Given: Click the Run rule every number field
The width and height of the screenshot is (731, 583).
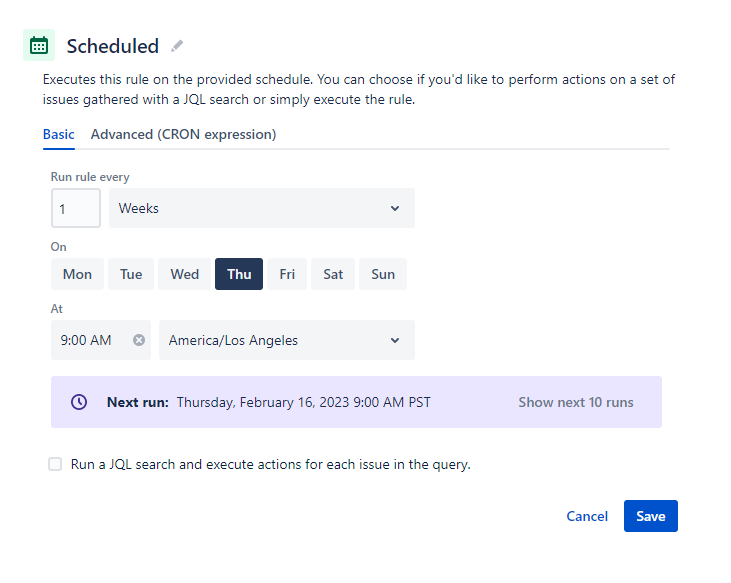Looking at the screenshot, I should (75, 208).
